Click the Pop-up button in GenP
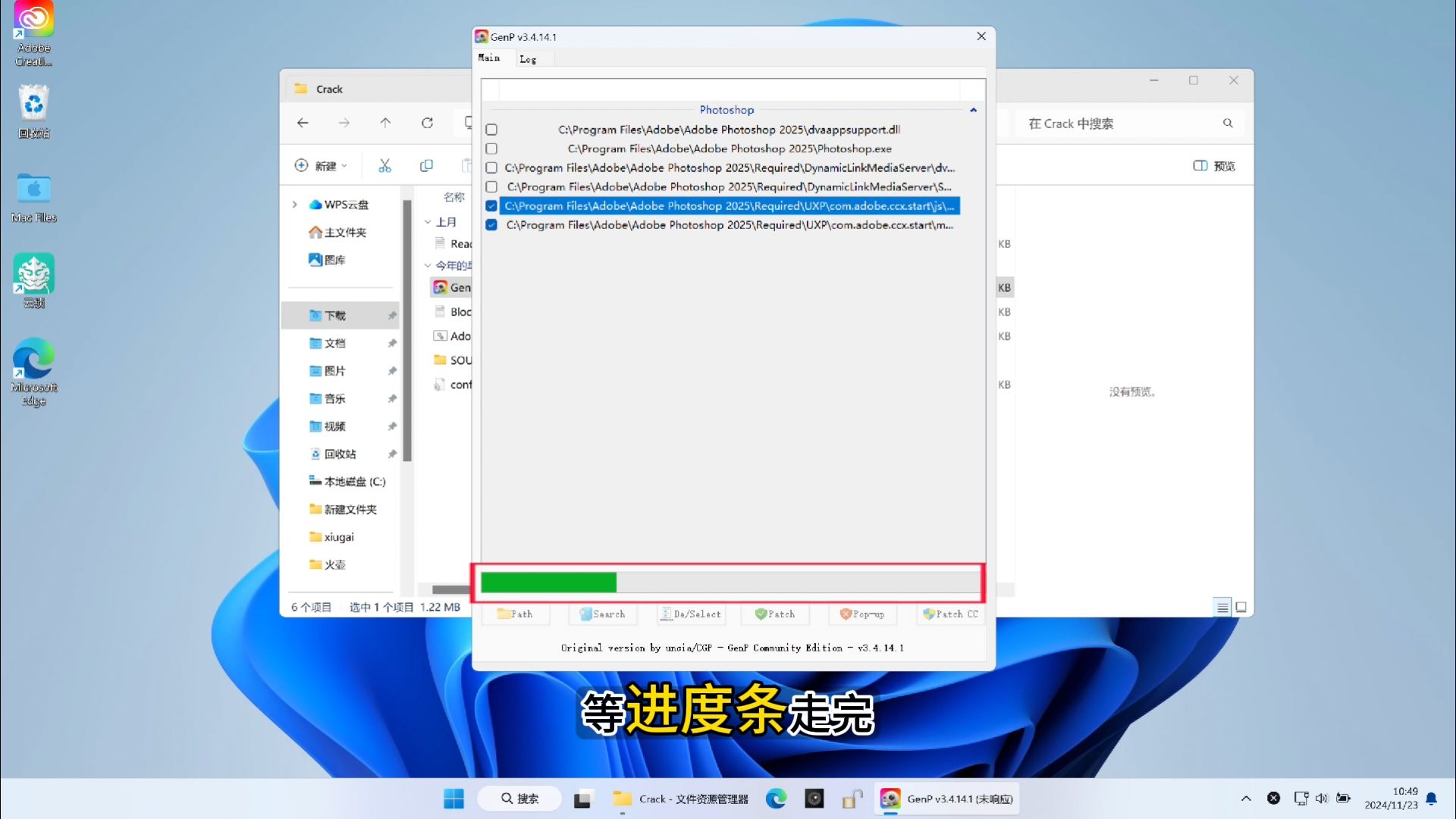The width and height of the screenshot is (1456, 819). click(862, 614)
